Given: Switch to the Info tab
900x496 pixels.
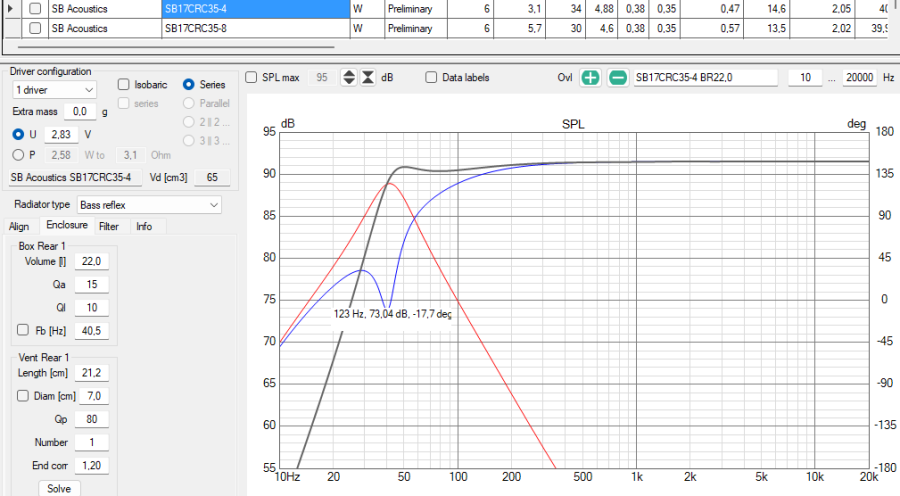Looking at the screenshot, I should click(144, 226).
